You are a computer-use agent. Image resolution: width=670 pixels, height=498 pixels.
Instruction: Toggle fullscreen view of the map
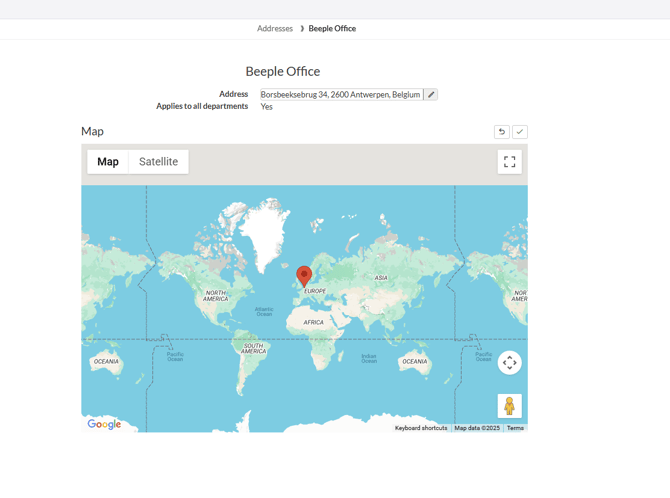[509, 162]
